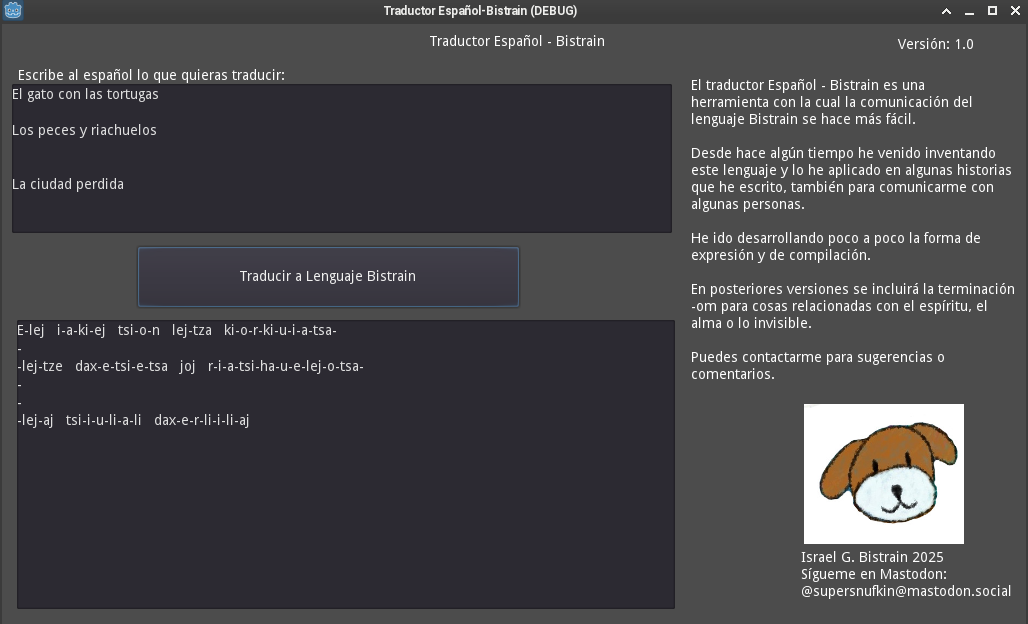Click the Spanish input text area

coord(342,158)
